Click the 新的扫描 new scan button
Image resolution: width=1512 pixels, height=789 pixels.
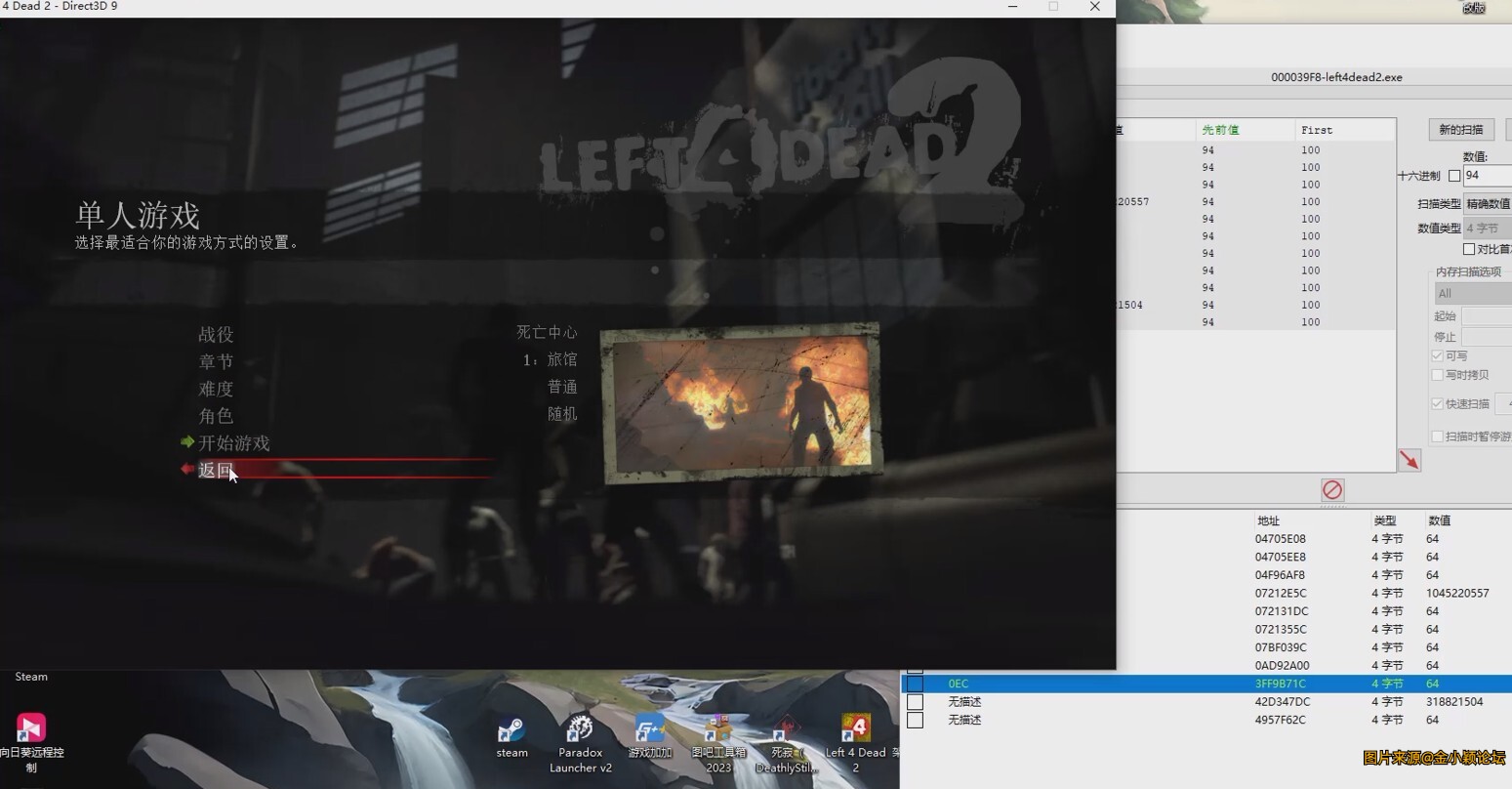(x=1461, y=129)
